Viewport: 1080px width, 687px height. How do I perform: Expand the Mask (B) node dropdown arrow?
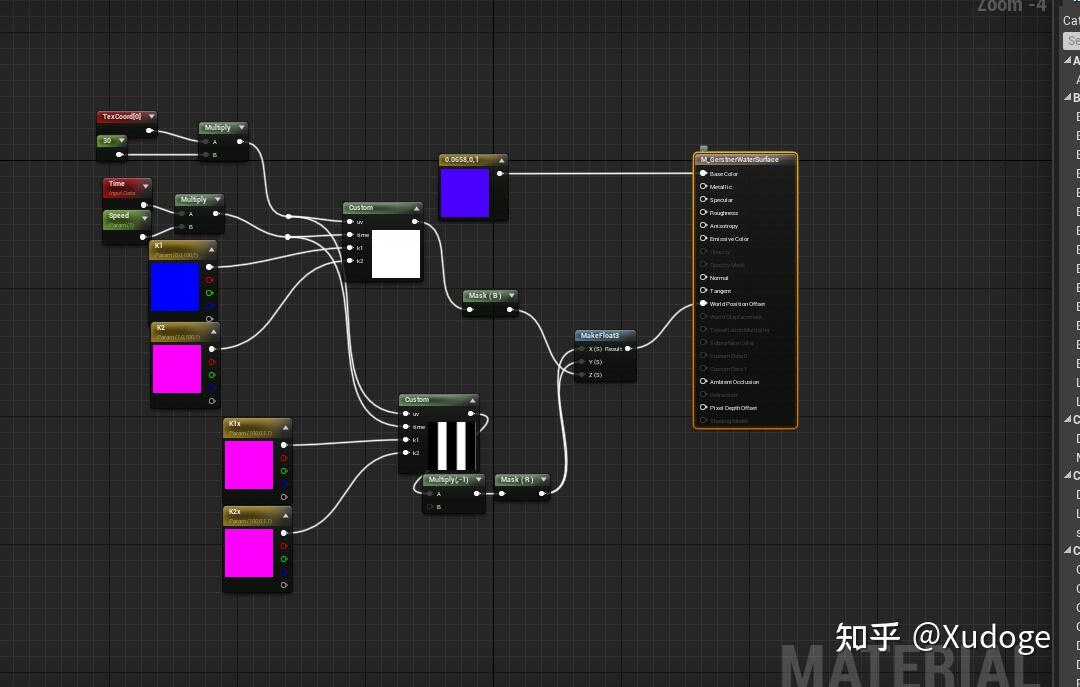[511, 296]
